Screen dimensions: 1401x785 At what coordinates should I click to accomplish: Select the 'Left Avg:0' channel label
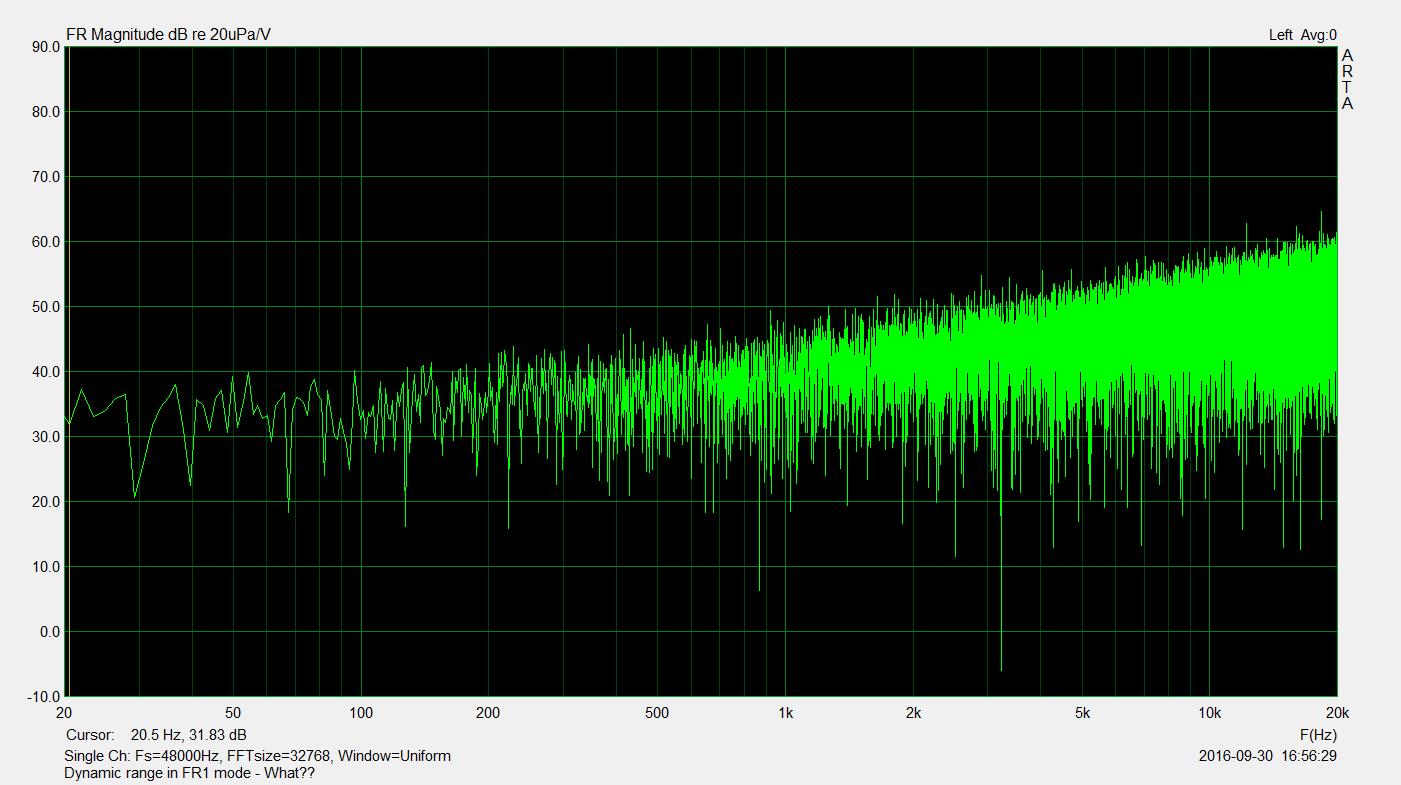[1303, 35]
